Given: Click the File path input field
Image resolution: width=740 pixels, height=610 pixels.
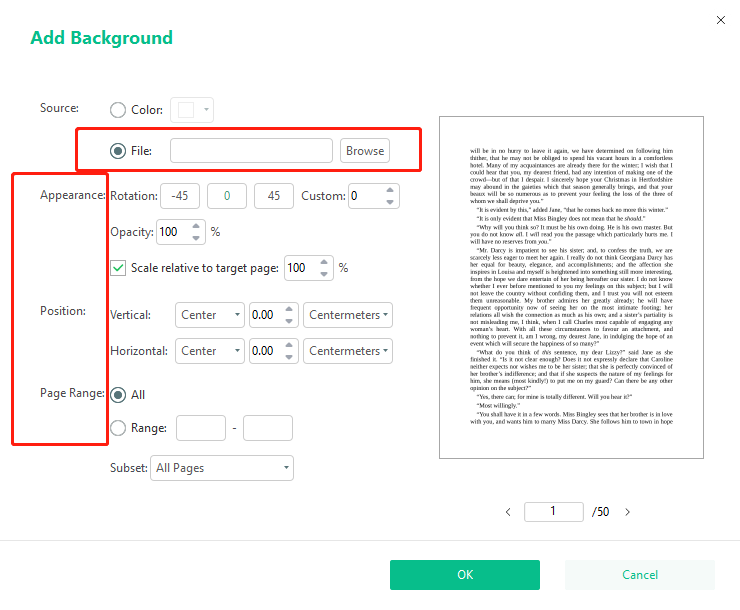Looking at the screenshot, I should click(x=251, y=151).
